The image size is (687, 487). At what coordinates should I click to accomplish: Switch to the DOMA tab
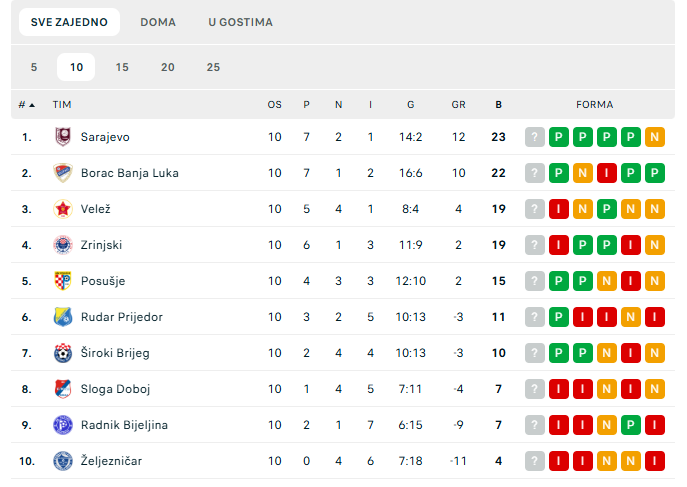point(158,22)
